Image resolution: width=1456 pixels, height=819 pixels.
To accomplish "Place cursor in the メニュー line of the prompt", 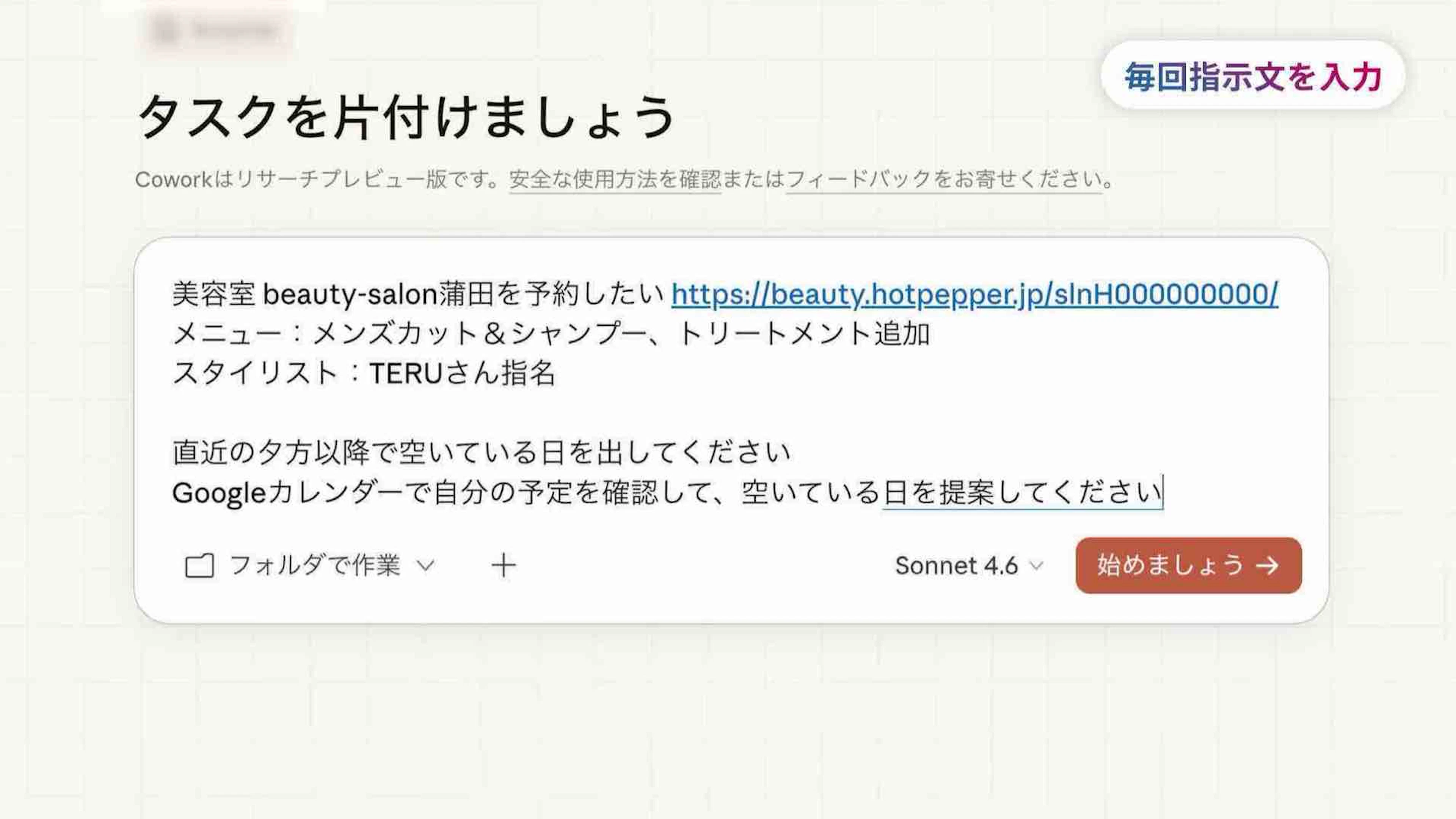I will (x=551, y=334).
